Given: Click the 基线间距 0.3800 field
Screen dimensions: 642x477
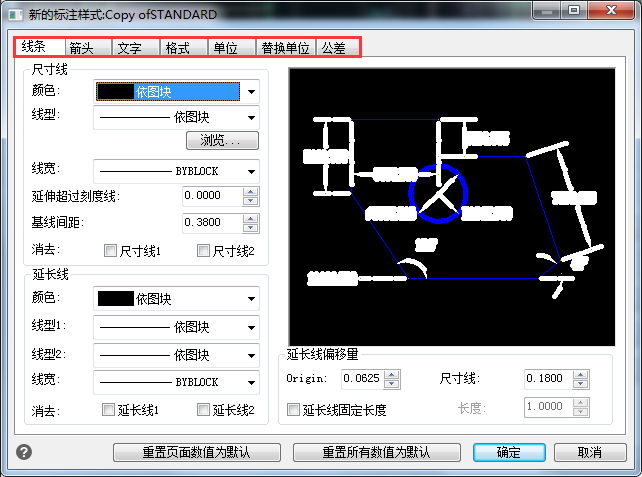Looking at the screenshot, I should (x=213, y=223).
